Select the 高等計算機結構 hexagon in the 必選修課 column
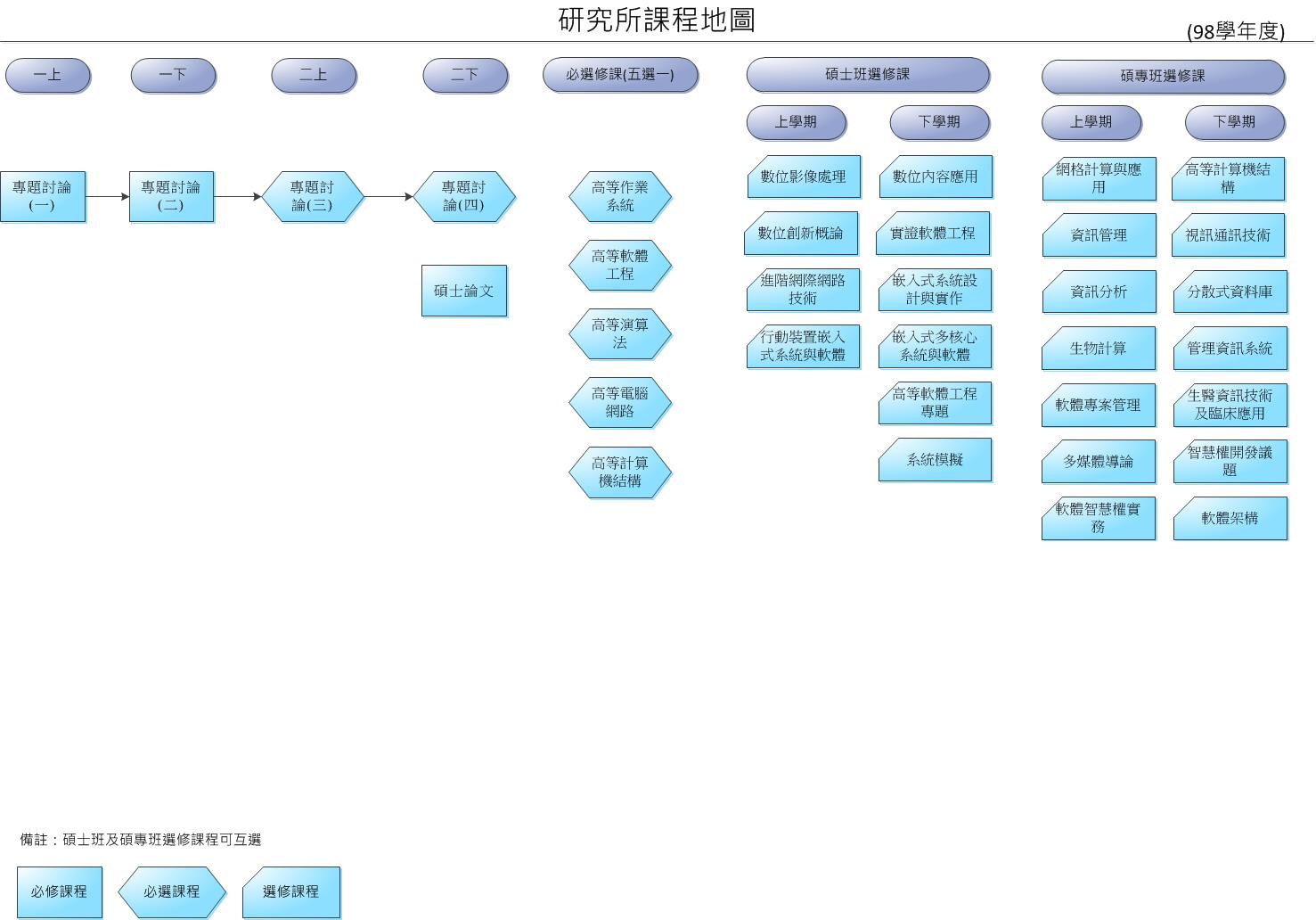The height and width of the screenshot is (920, 1316). [x=620, y=472]
